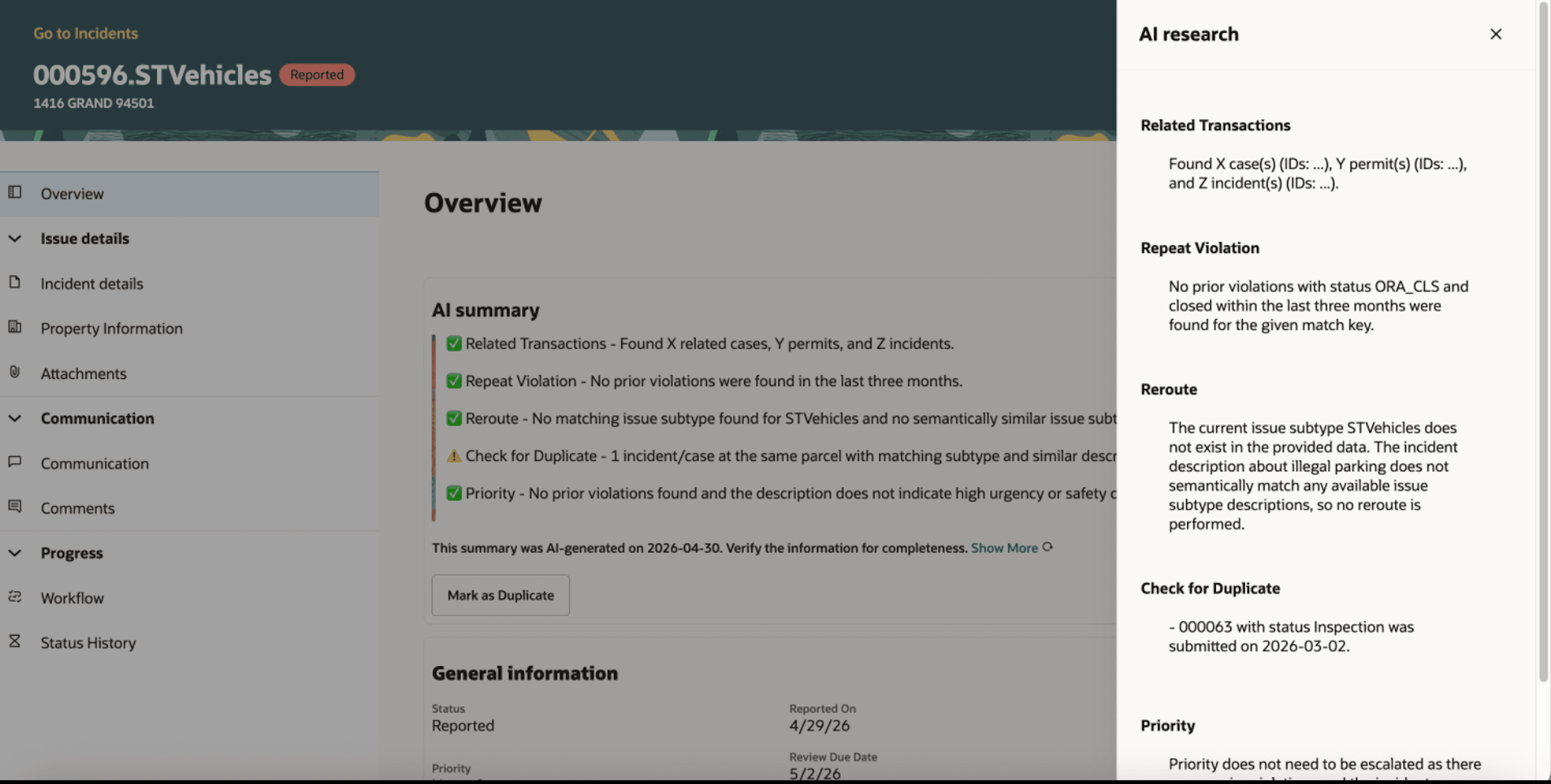Viewport: 1551px width, 784px height.
Task: Open the Overview navigation item
Action: (x=190, y=194)
